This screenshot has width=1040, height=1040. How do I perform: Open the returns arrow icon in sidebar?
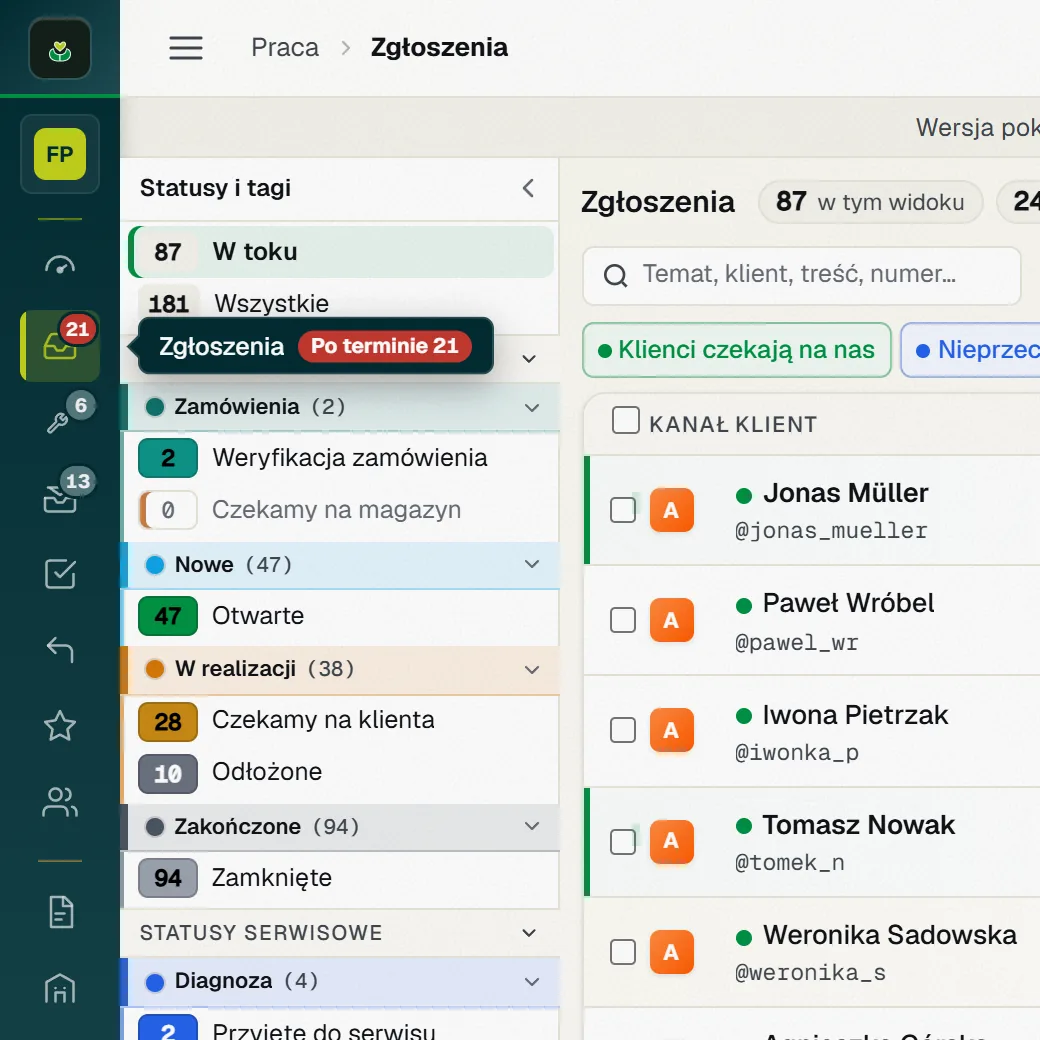(x=60, y=649)
